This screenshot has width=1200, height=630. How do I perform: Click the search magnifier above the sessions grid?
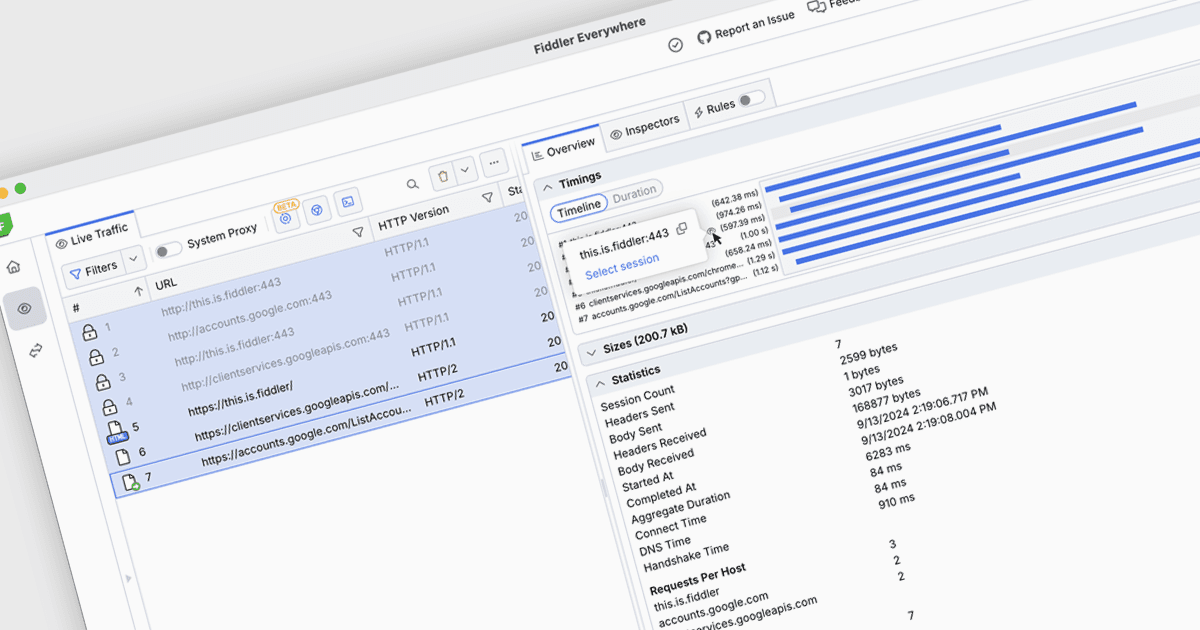[412, 184]
